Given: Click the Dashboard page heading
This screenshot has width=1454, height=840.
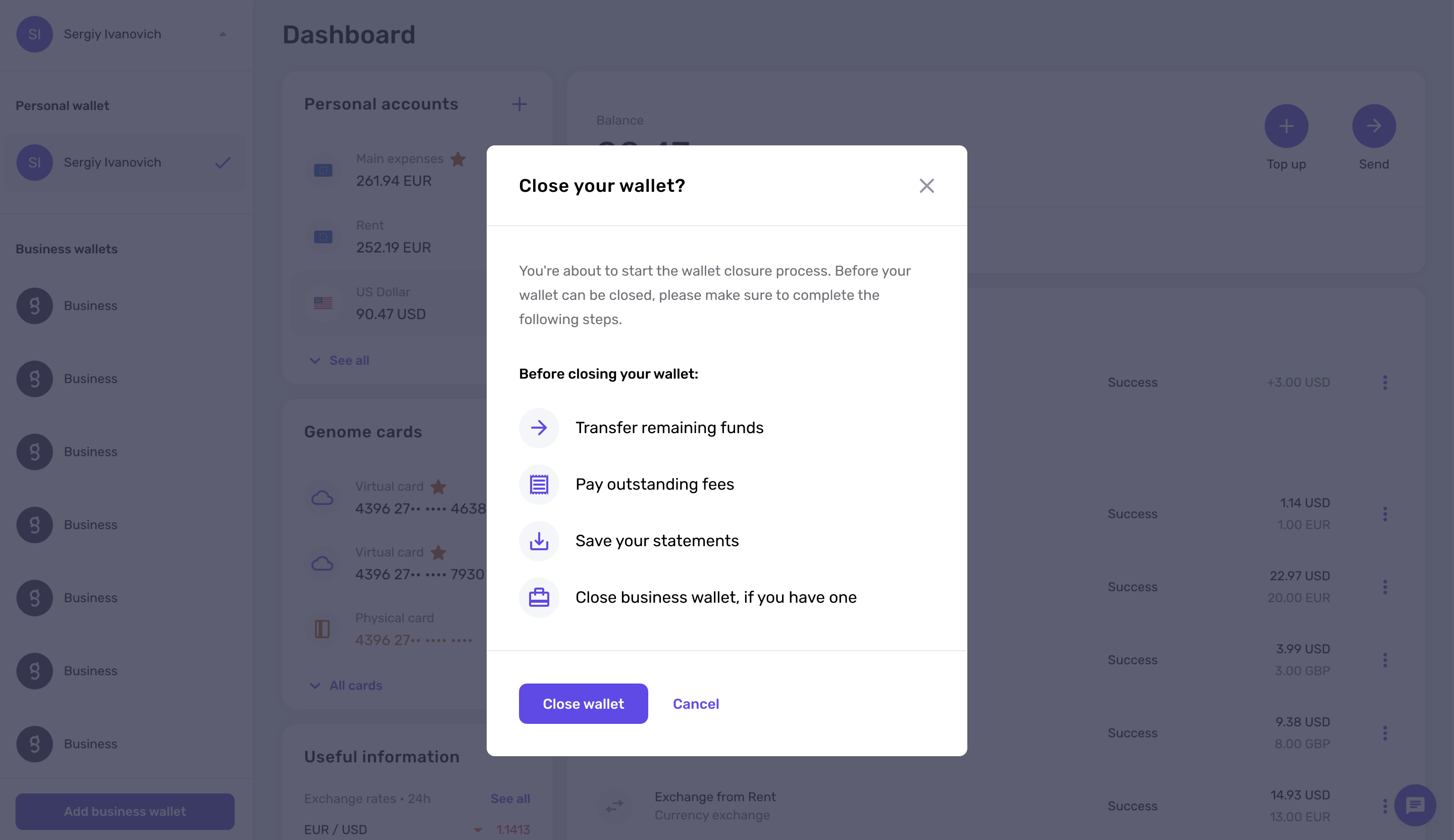Looking at the screenshot, I should click(x=348, y=35).
